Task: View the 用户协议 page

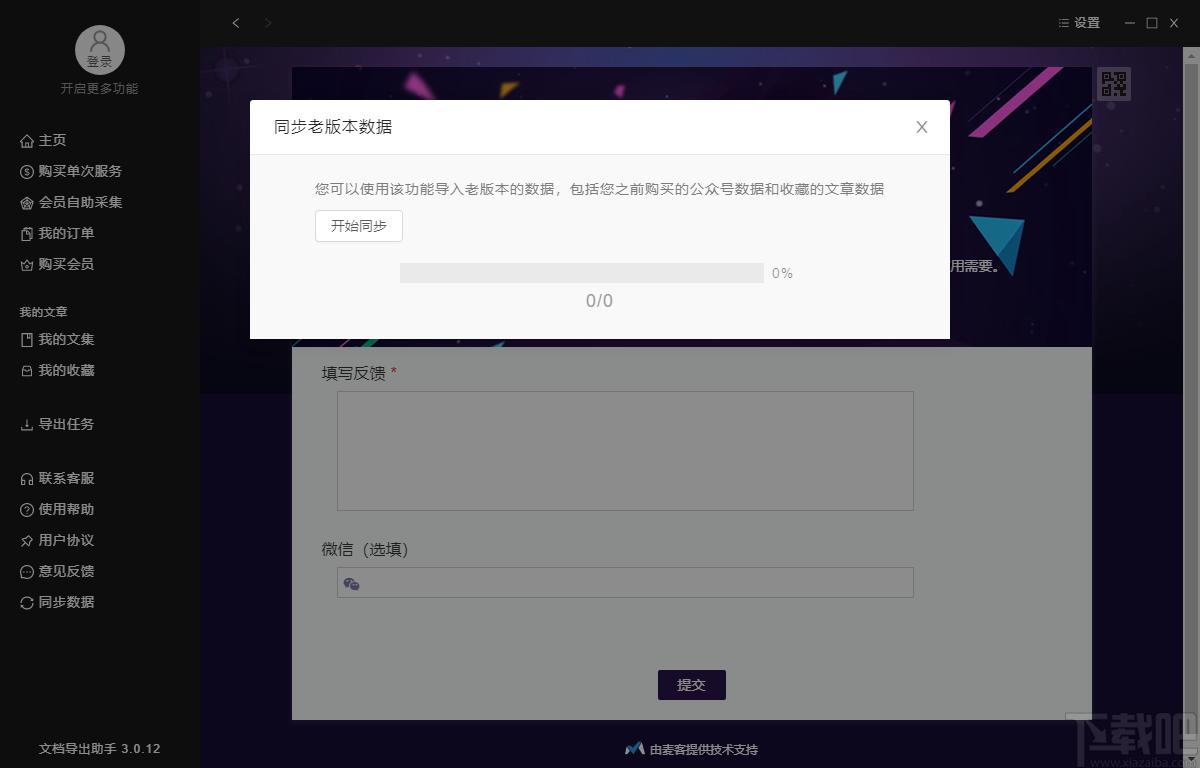Action: click(66, 541)
